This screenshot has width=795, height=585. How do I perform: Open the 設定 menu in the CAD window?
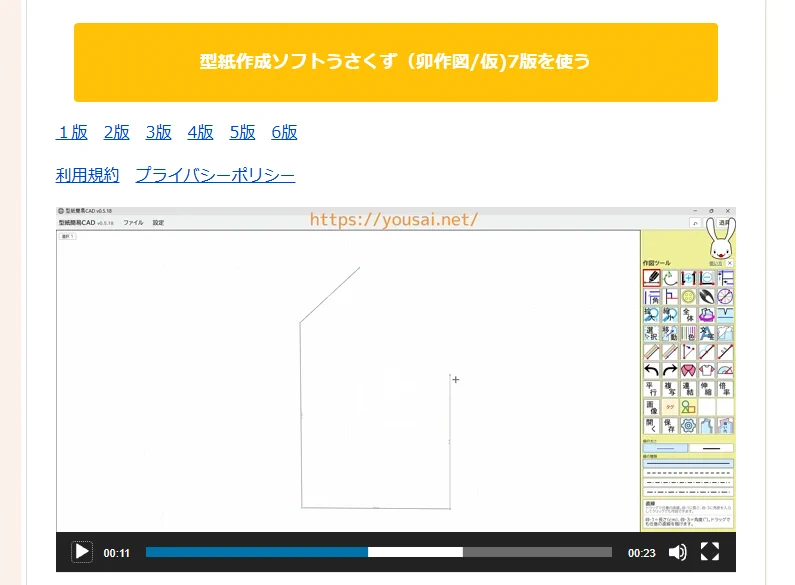pos(158,223)
